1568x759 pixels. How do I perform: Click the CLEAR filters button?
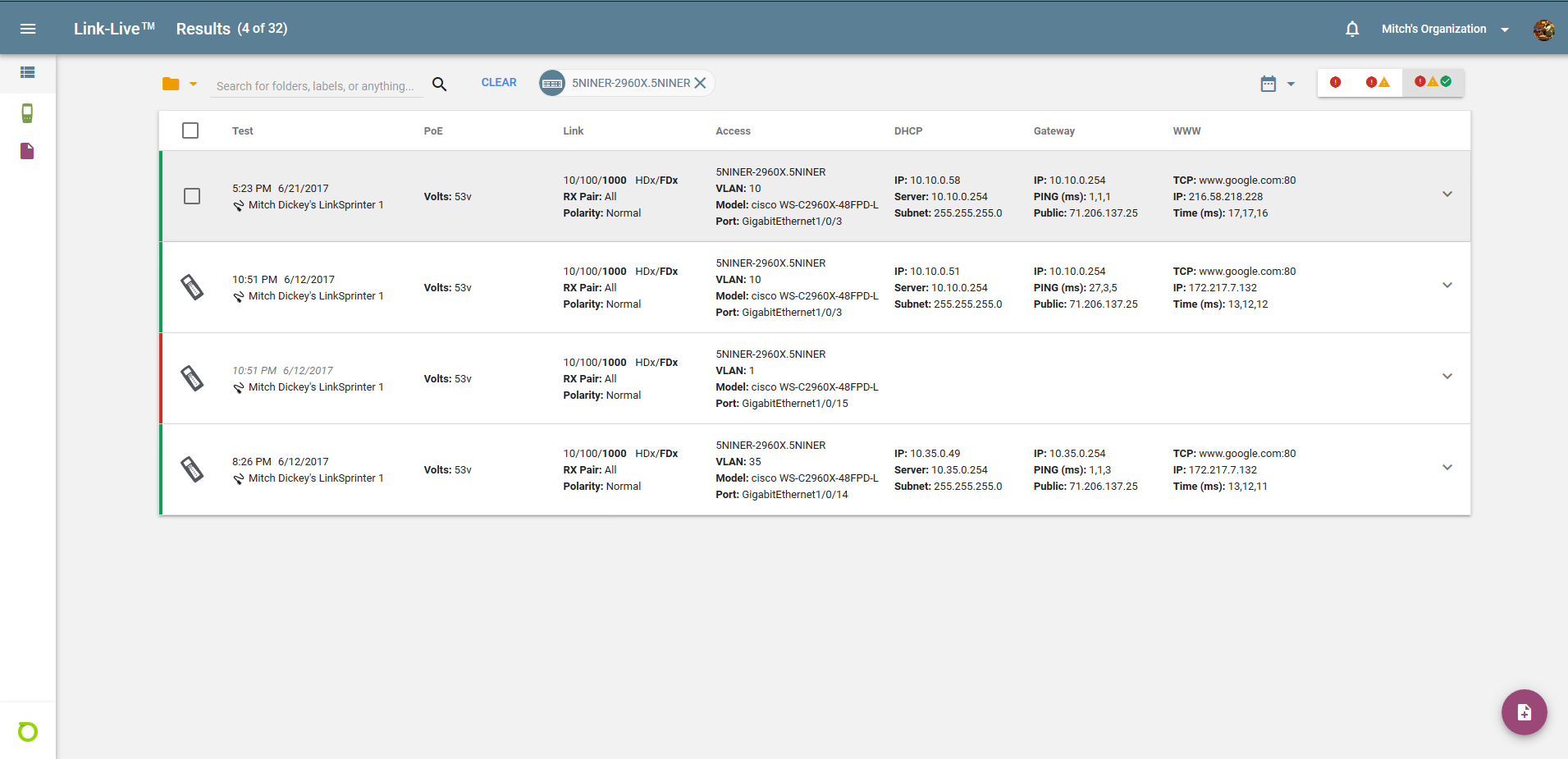click(x=499, y=82)
